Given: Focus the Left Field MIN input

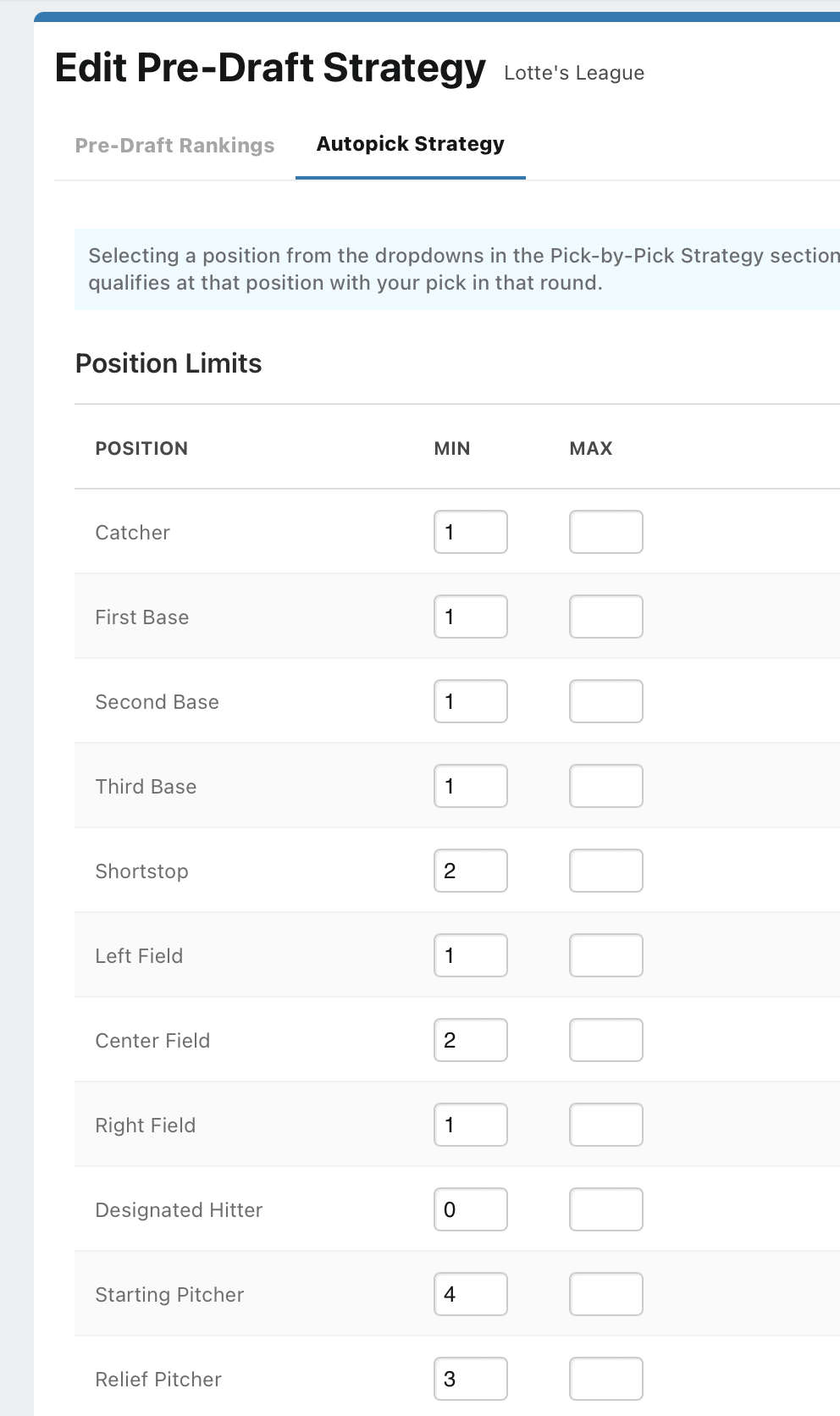Looking at the screenshot, I should [471, 955].
